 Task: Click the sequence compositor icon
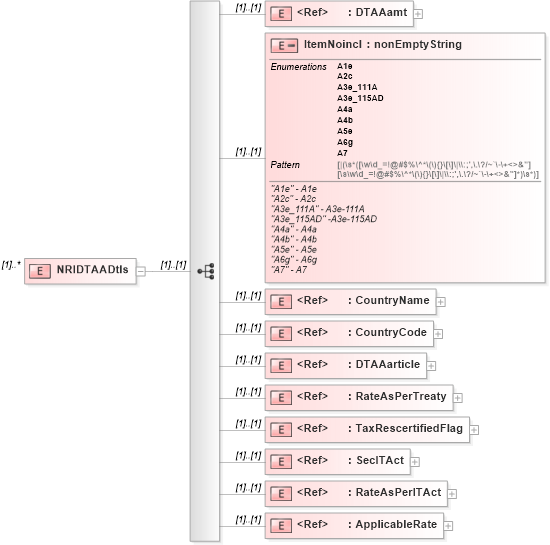[x=206, y=271]
